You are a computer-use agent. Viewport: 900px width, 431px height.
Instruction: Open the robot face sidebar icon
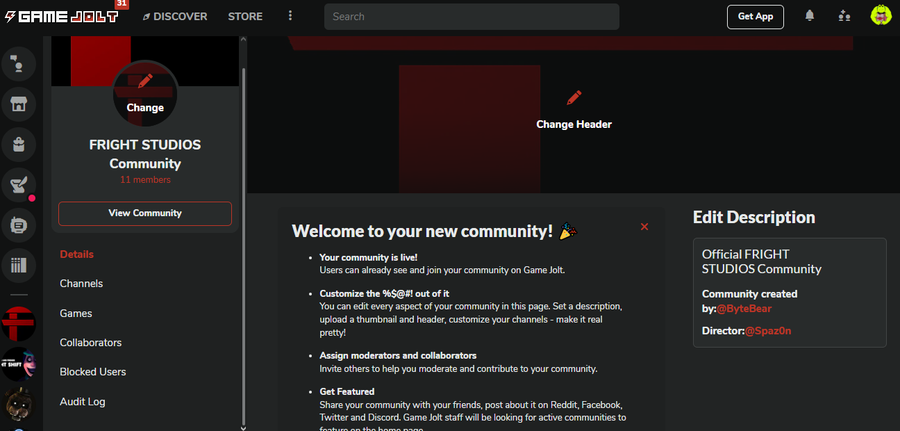[19, 225]
